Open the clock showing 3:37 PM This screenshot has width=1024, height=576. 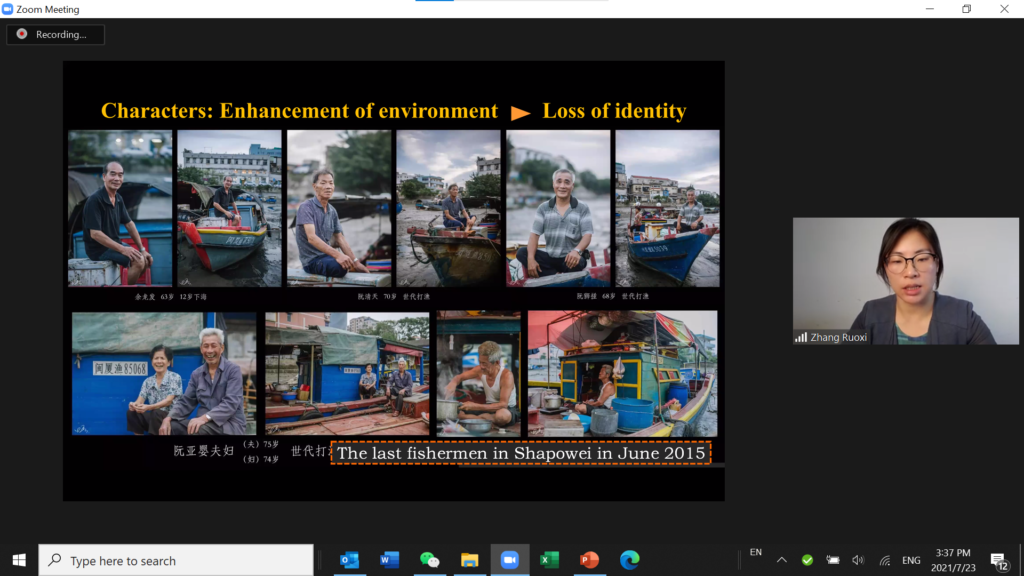click(952, 560)
